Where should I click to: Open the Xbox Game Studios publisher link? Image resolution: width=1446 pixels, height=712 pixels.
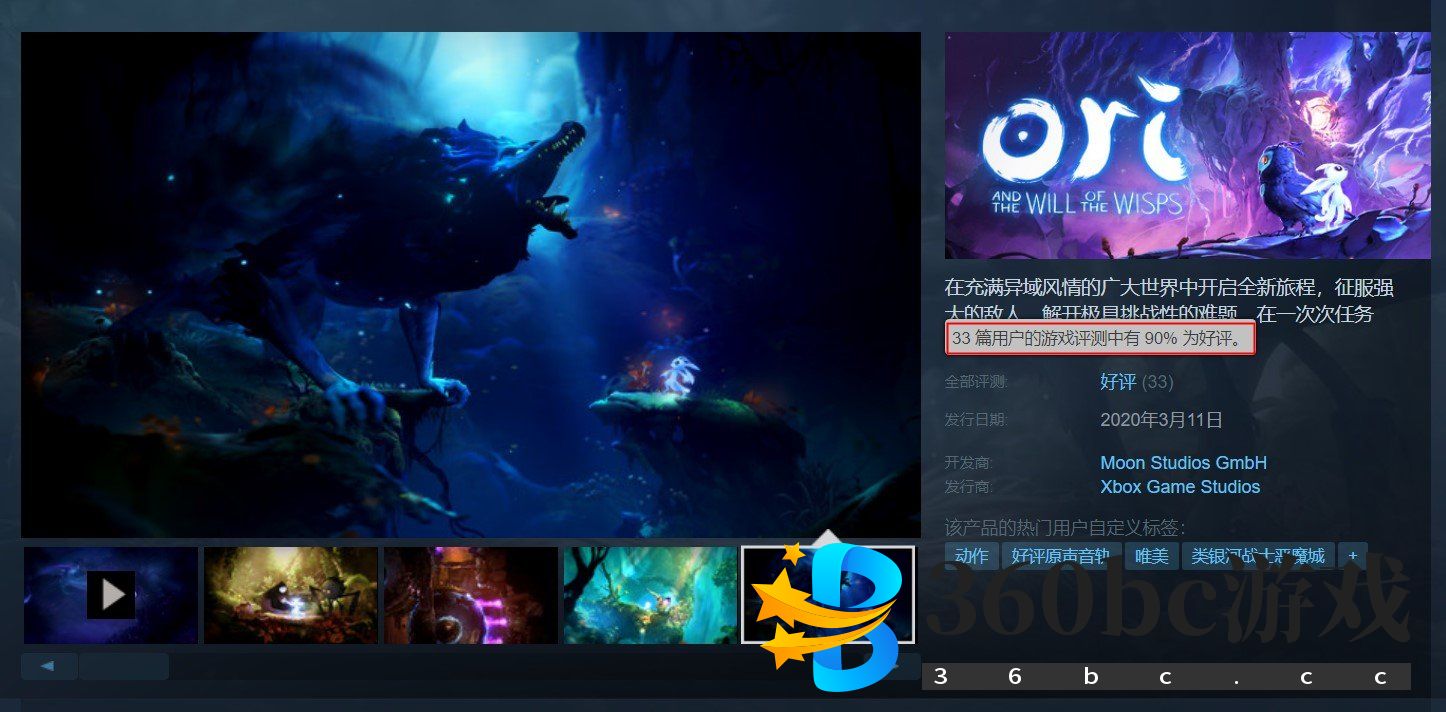click(1179, 487)
